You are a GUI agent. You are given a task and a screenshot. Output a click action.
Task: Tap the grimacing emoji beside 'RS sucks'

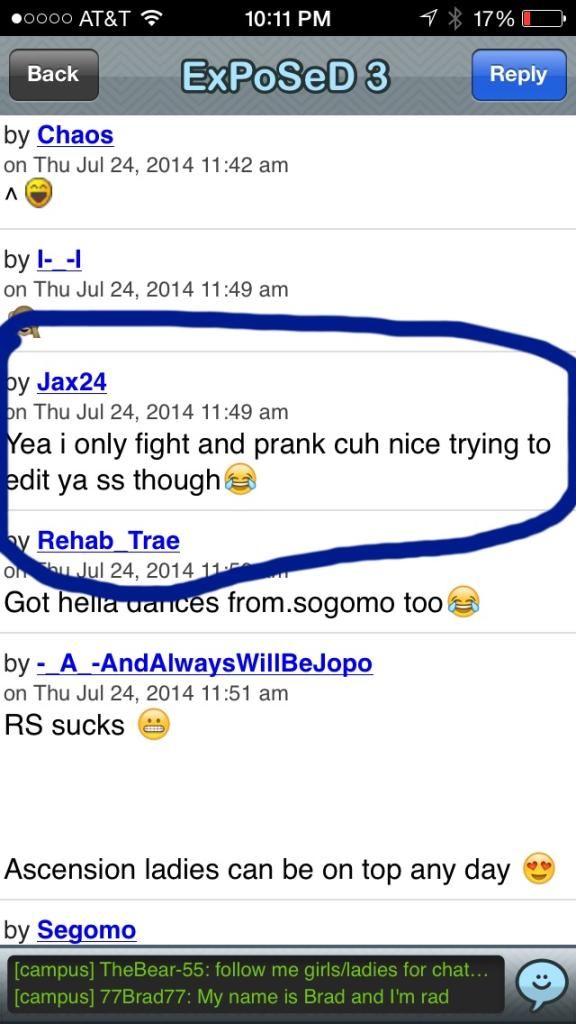click(x=154, y=724)
